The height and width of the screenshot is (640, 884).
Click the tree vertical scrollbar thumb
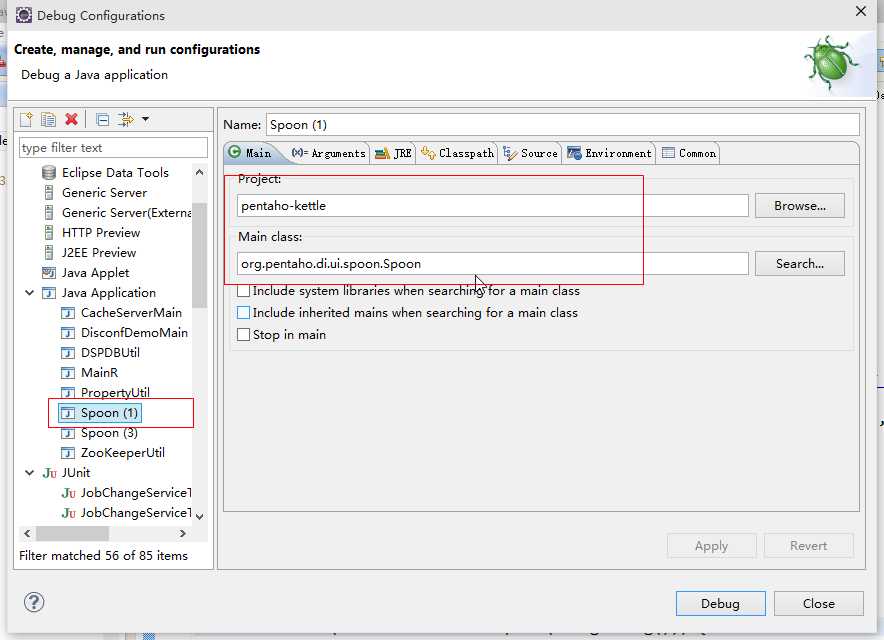tap(200, 255)
